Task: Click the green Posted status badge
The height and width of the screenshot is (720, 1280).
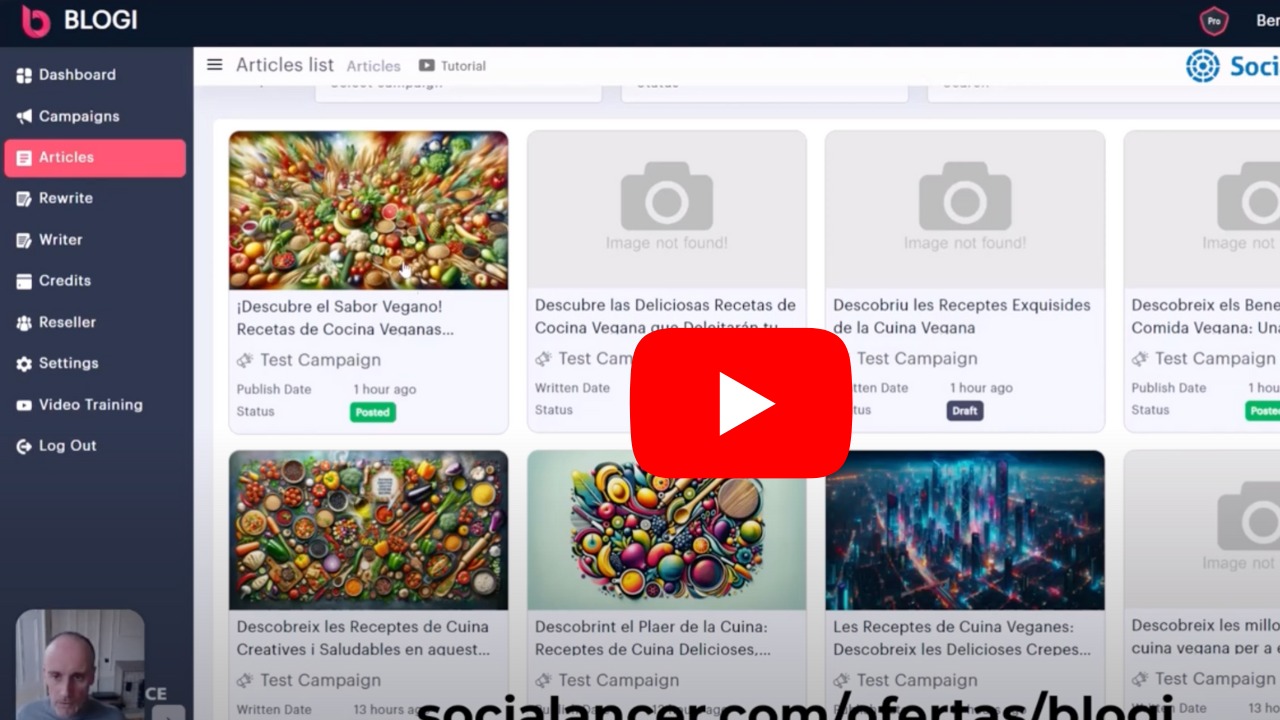Action: [373, 412]
